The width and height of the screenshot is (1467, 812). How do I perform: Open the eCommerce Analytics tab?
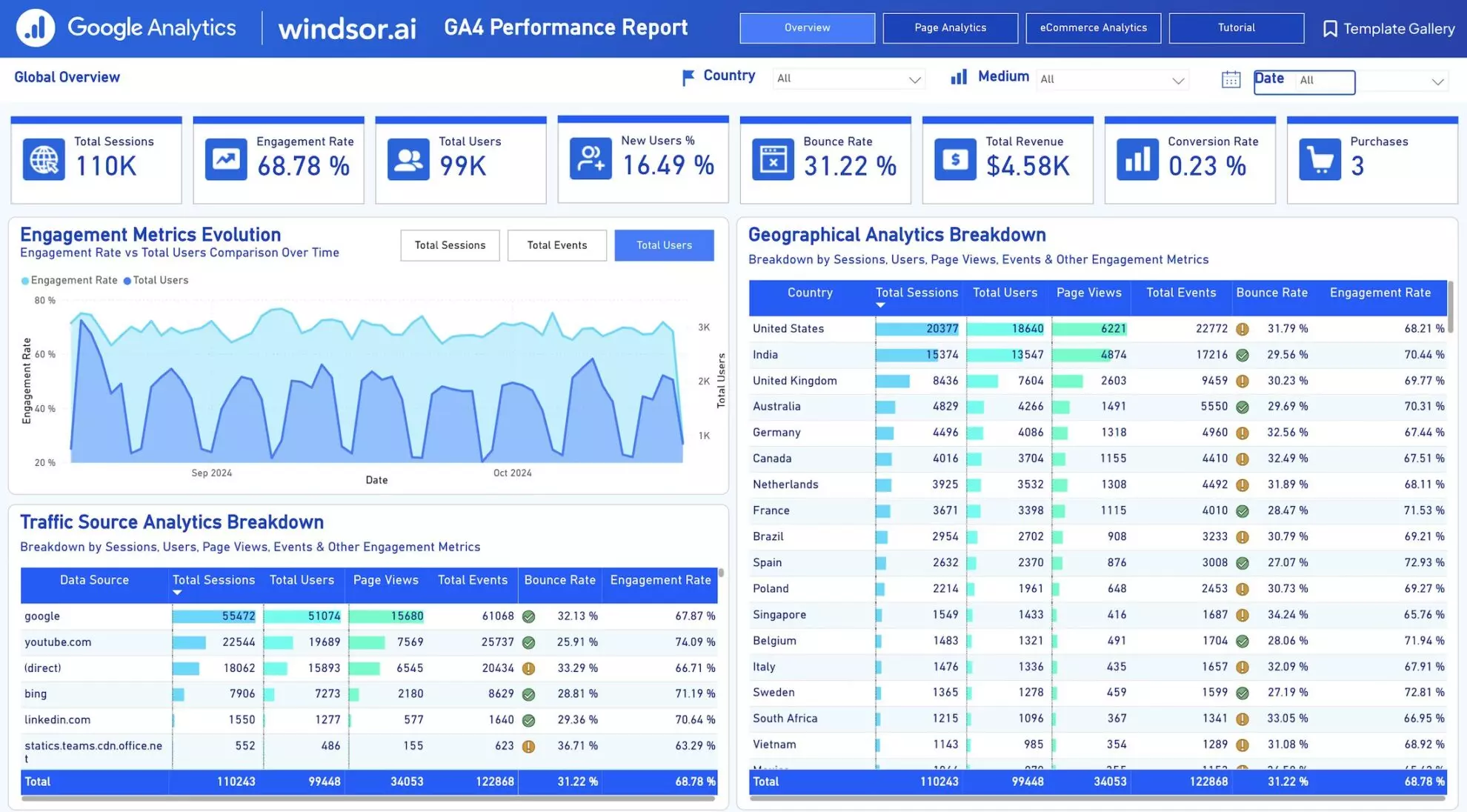point(1093,28)
